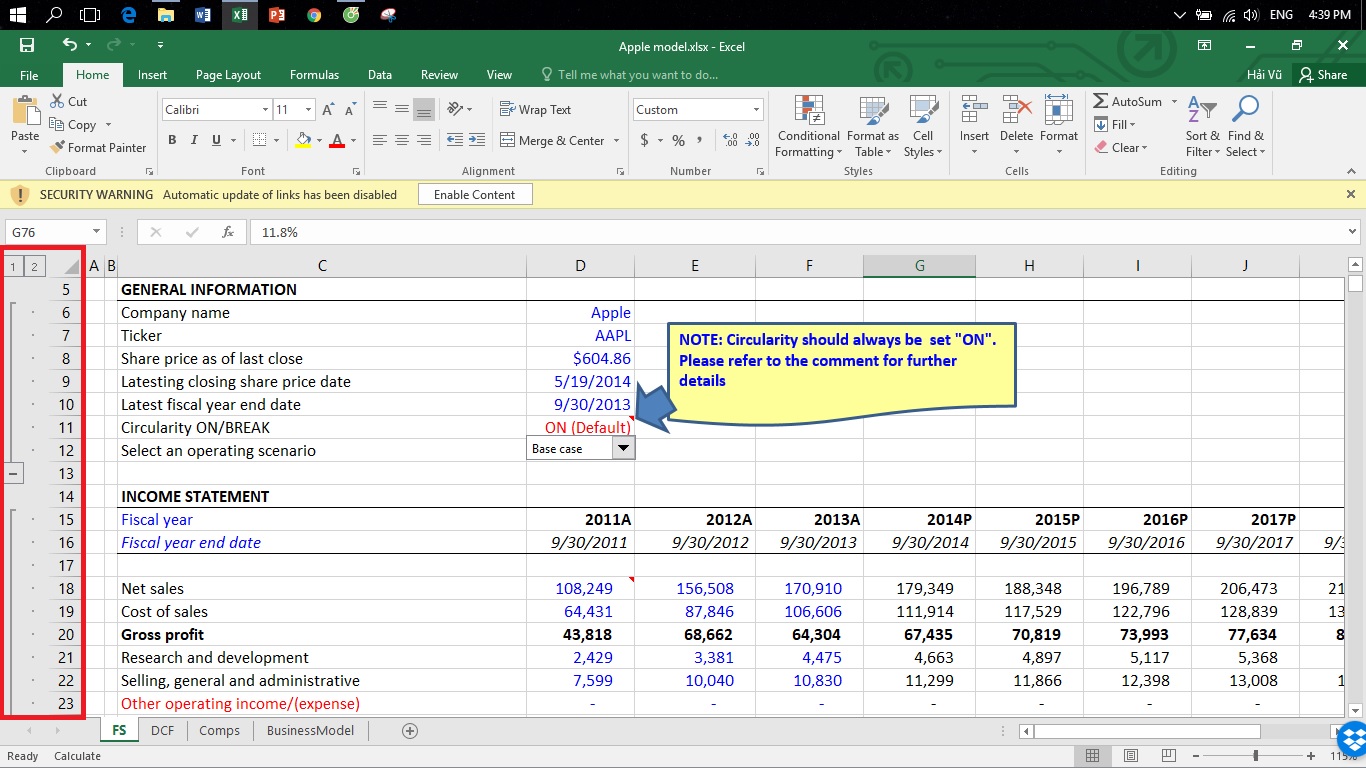1366x768 pixels.
Task: Open the Calibri font name dropdown
Action: pos(266,110)
